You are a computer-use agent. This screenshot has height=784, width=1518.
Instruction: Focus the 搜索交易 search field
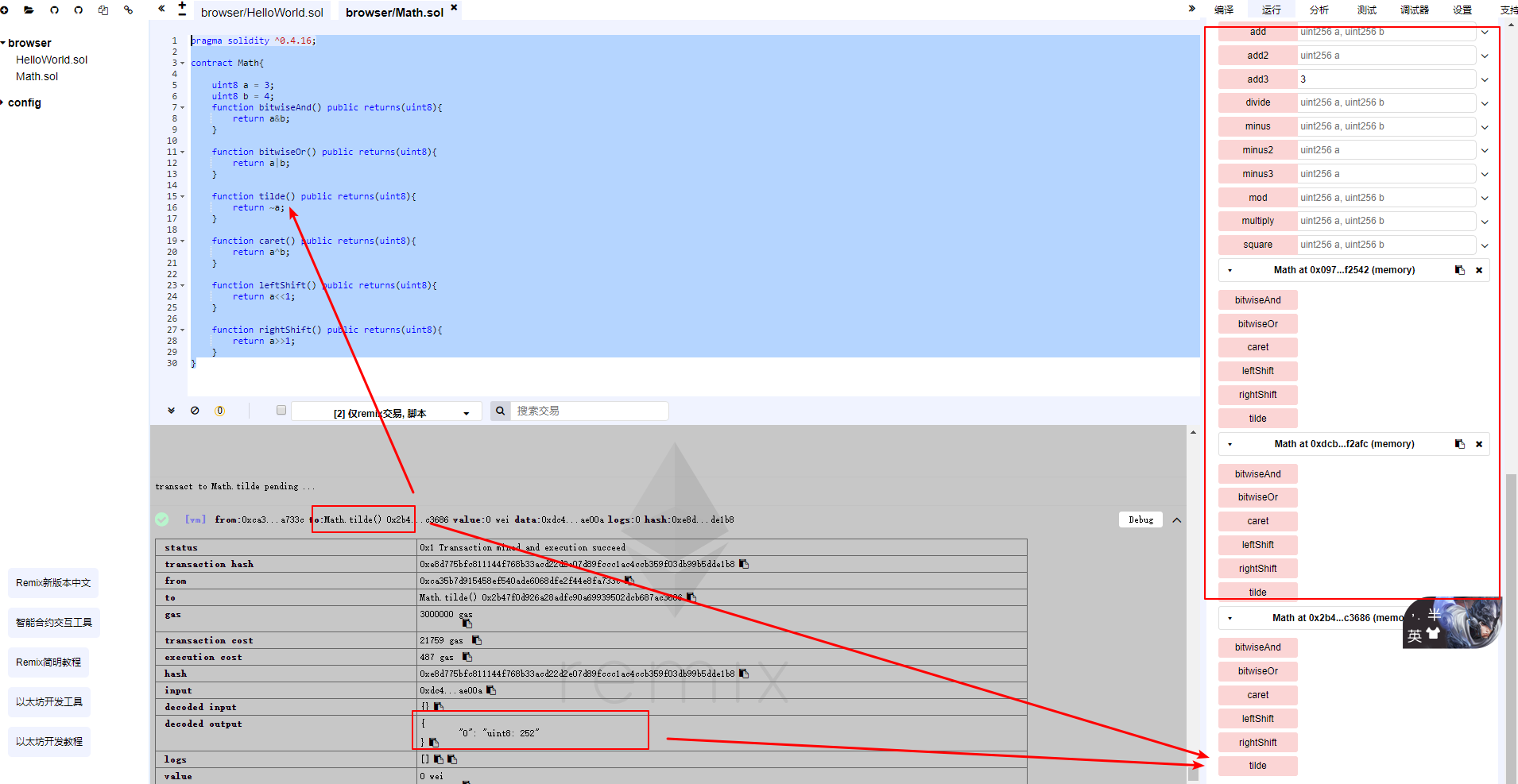[x=589, y=411]
